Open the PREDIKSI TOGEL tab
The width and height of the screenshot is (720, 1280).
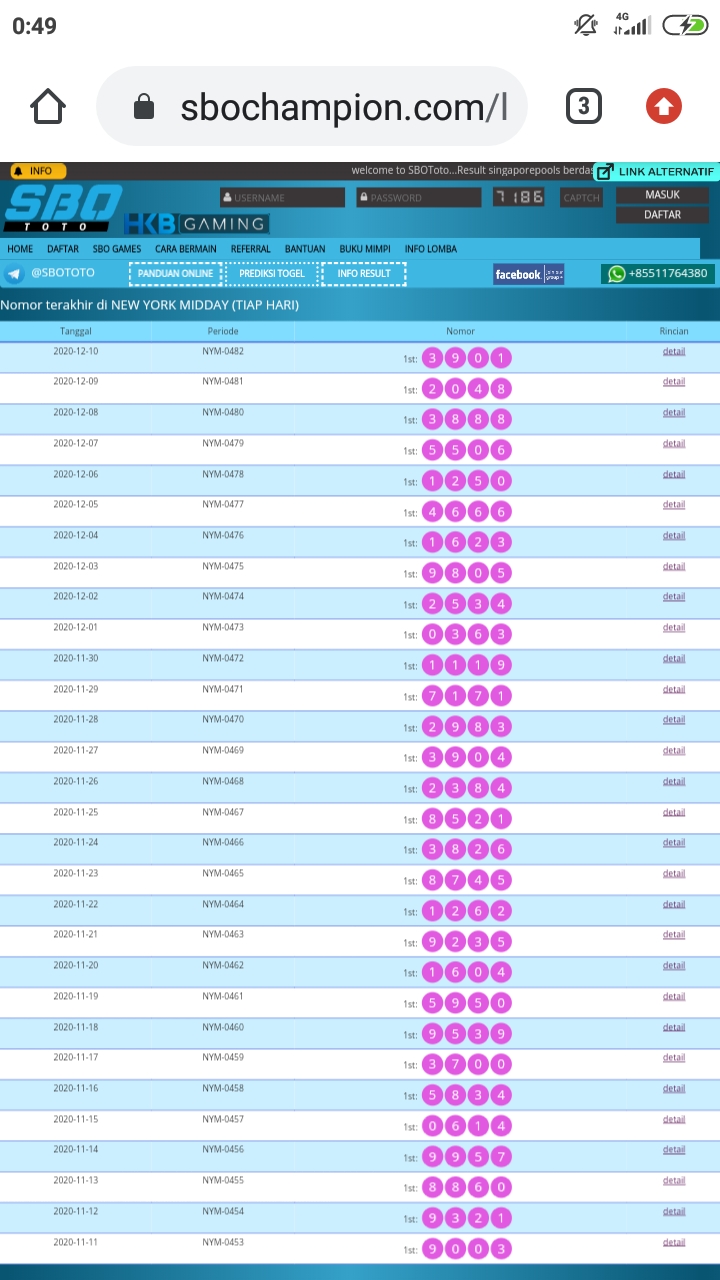[x=272, y=274]
